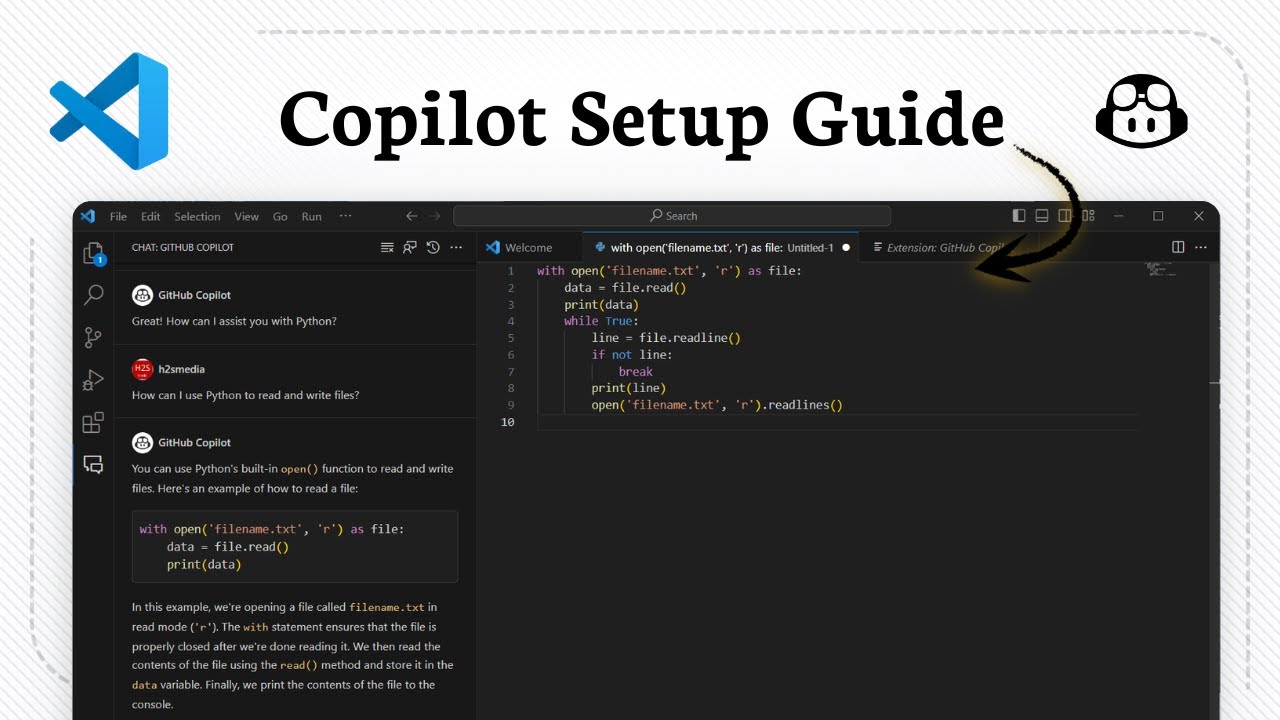
Task: Click 'How can I use Python' chat message
Action: click(245, 395)
